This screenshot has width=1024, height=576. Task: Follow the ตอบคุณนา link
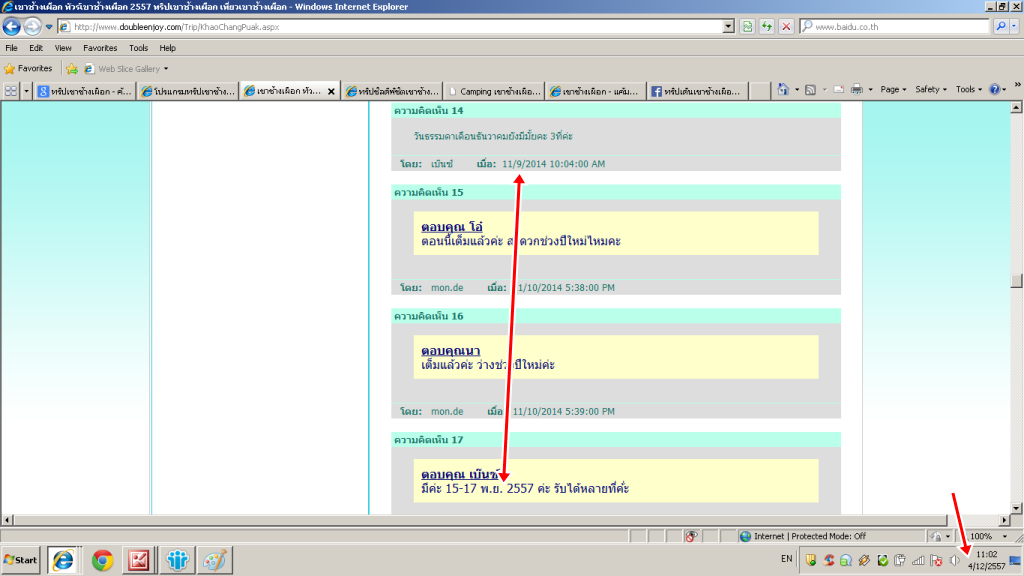pyautogui.click(x=451, y=351)
